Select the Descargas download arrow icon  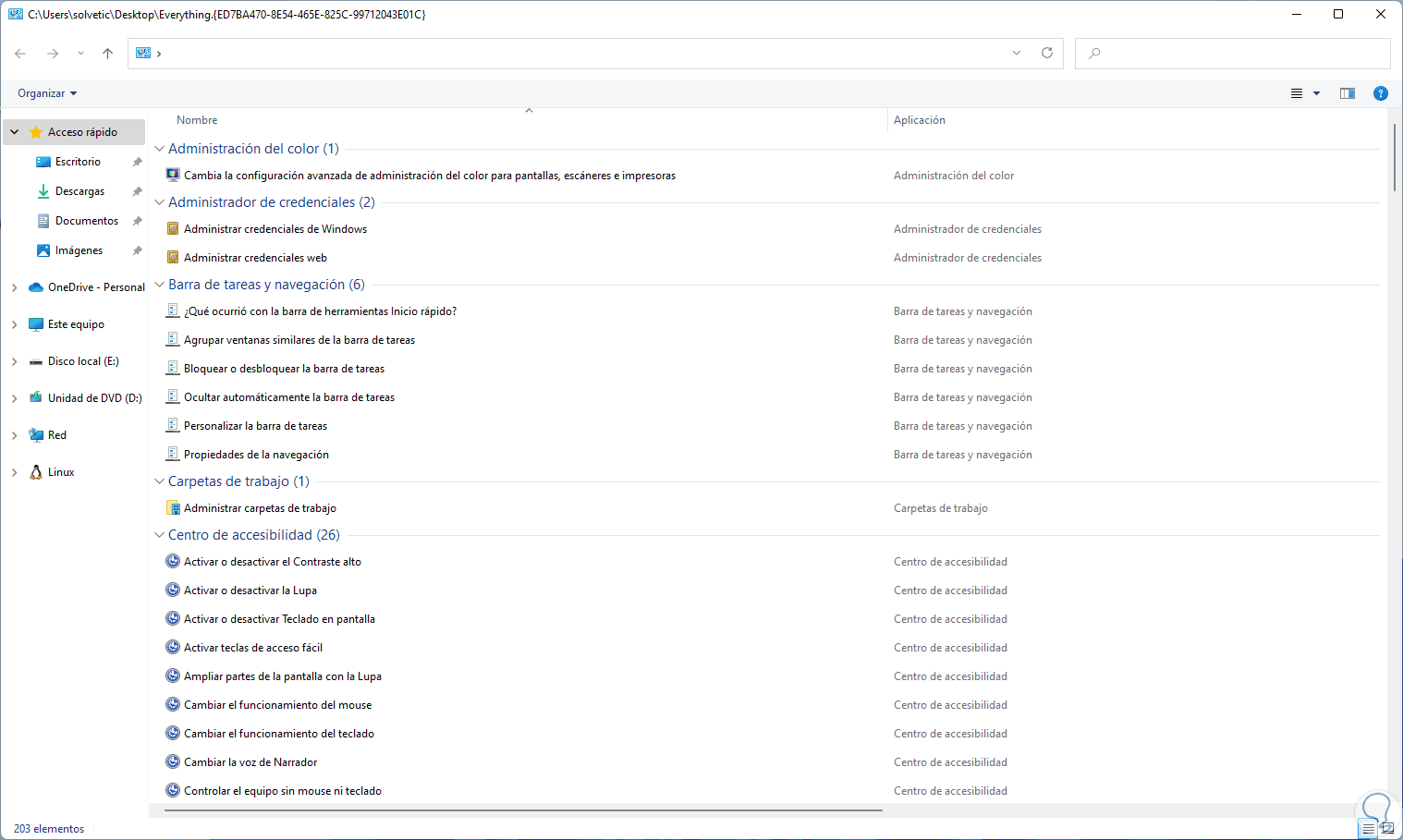[43, 191]
